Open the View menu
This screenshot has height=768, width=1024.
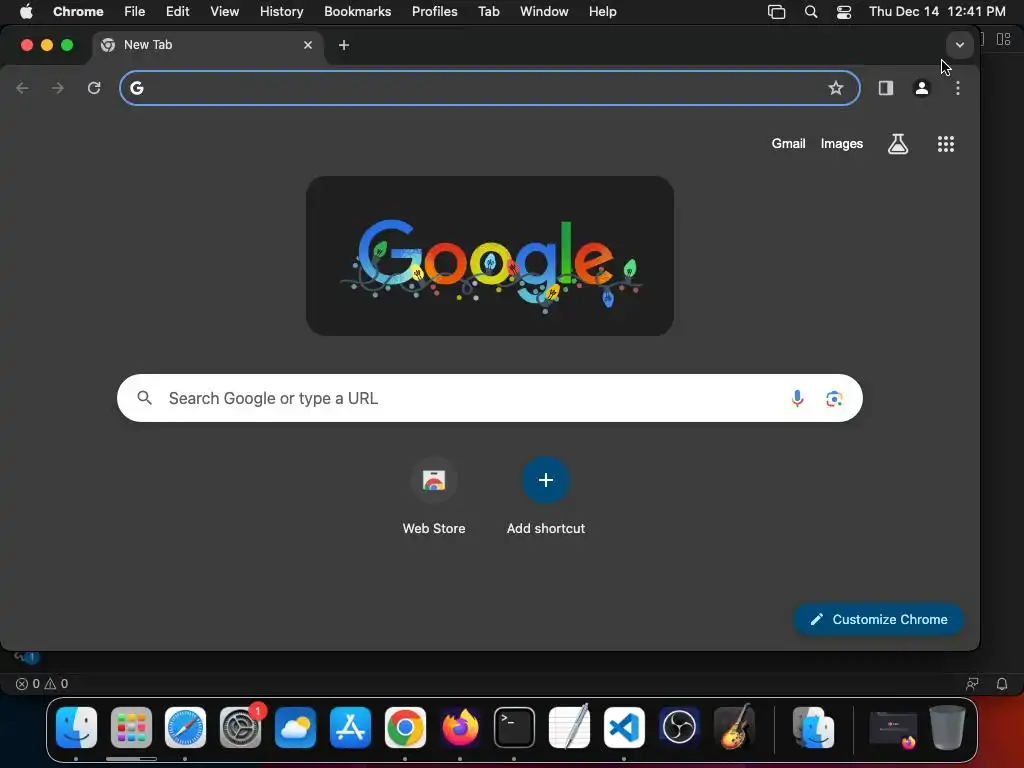(x=224, y=12)
